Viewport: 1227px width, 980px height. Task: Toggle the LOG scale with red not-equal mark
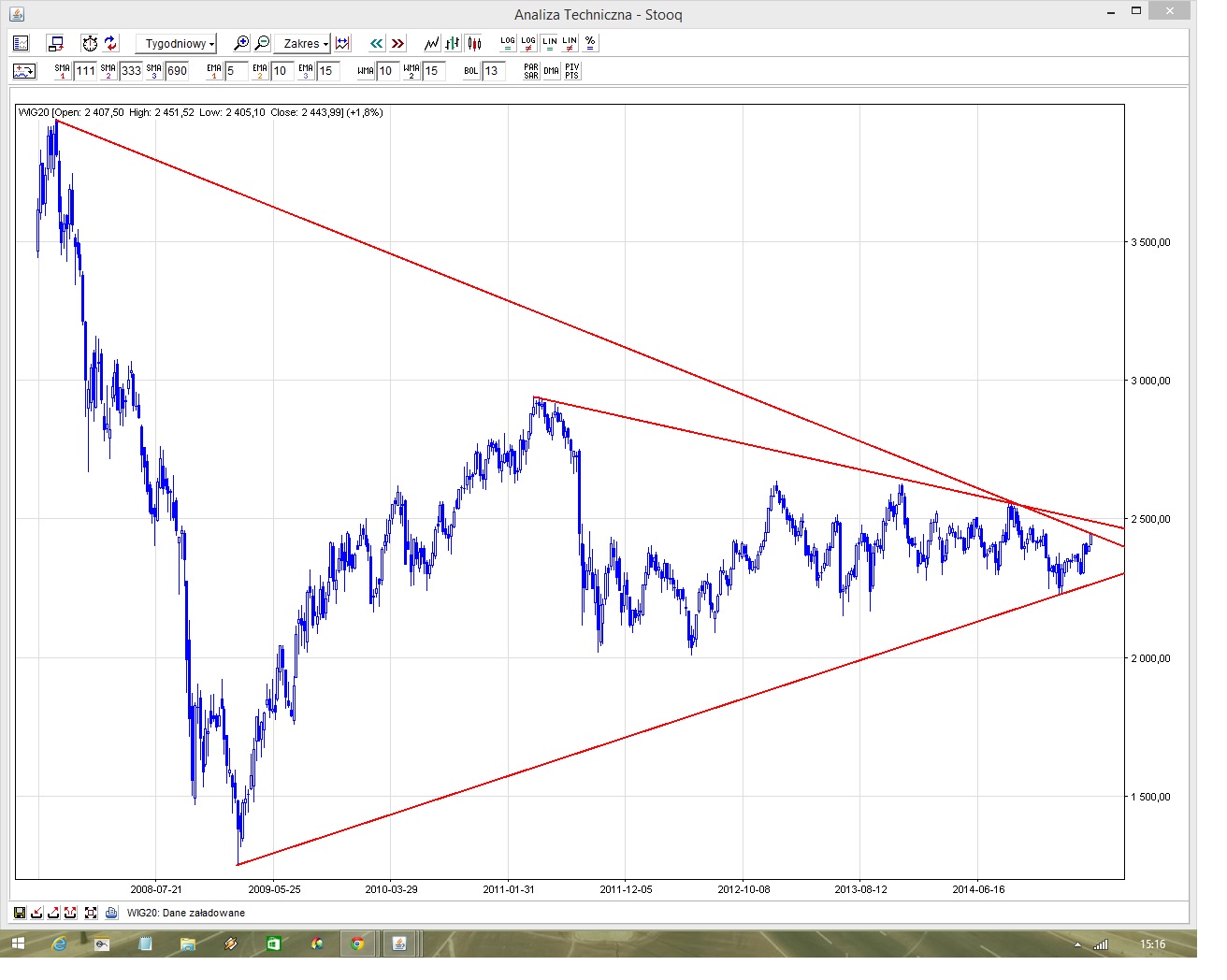(528, 43)
